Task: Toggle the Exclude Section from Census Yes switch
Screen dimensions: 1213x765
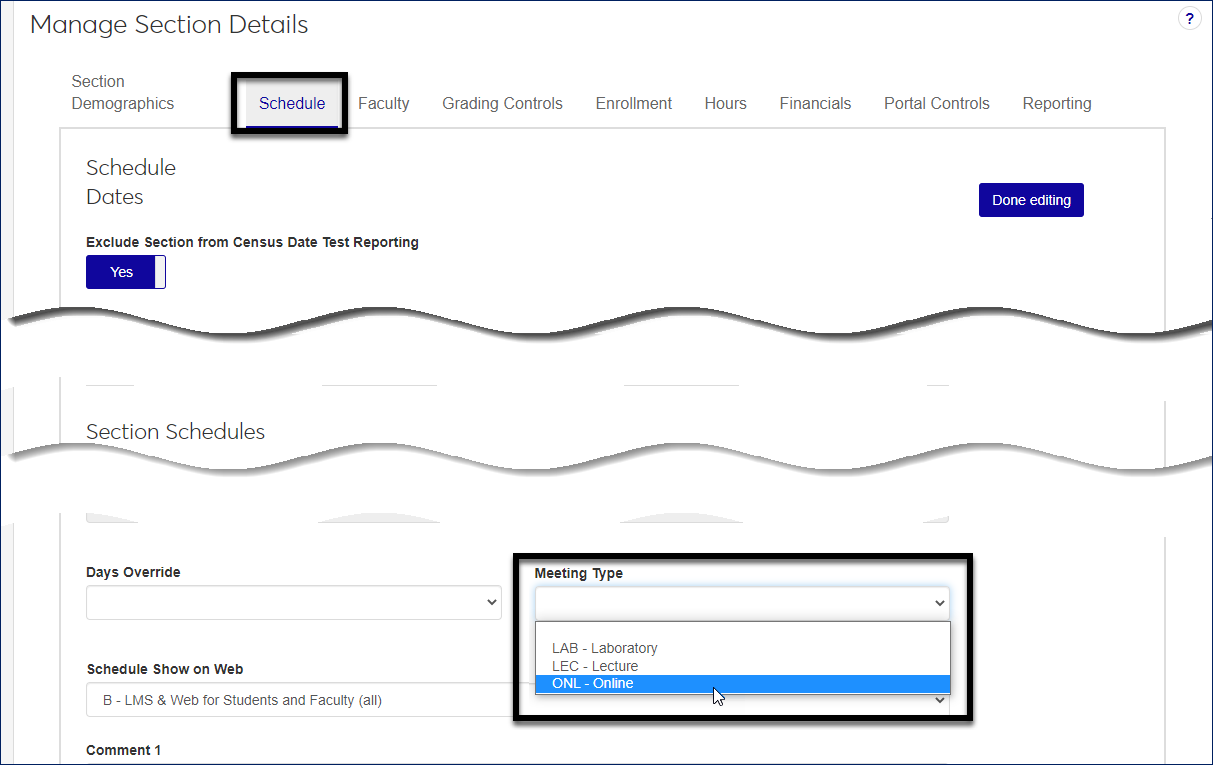Action: pyautogui.click(x=125, y=272)
